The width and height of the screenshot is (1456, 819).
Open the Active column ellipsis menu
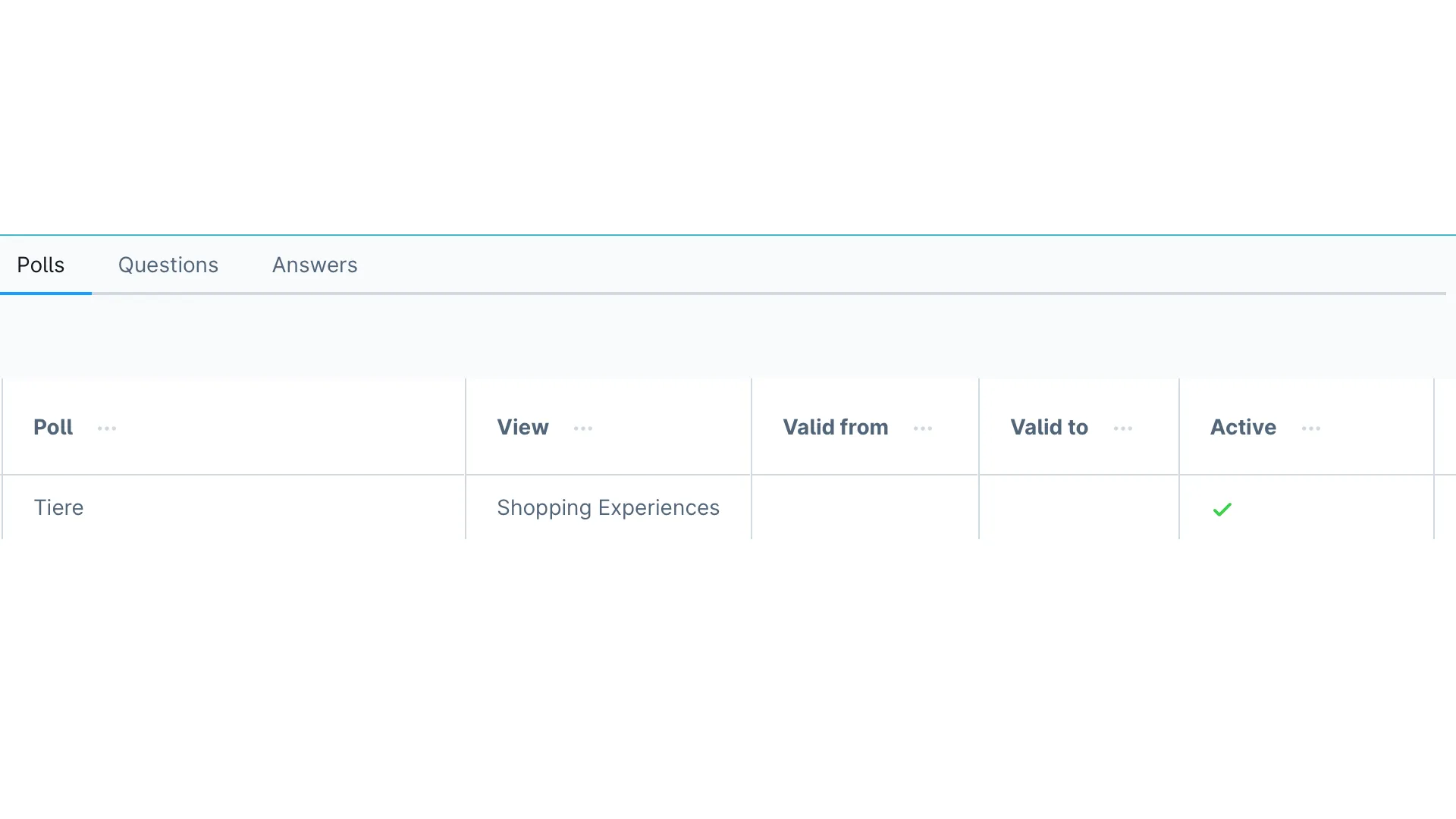[x=1311, y=428]
